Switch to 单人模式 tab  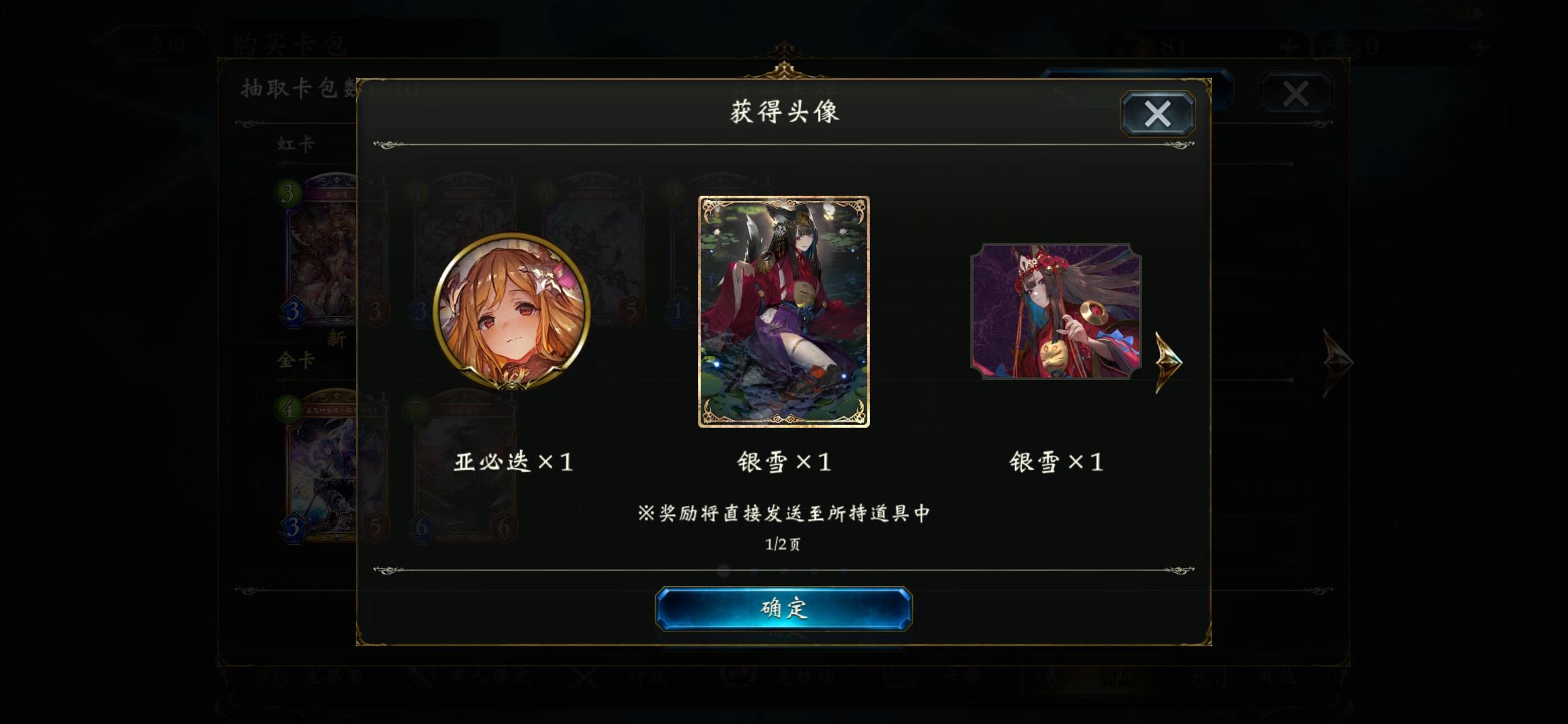click(469, 677)
